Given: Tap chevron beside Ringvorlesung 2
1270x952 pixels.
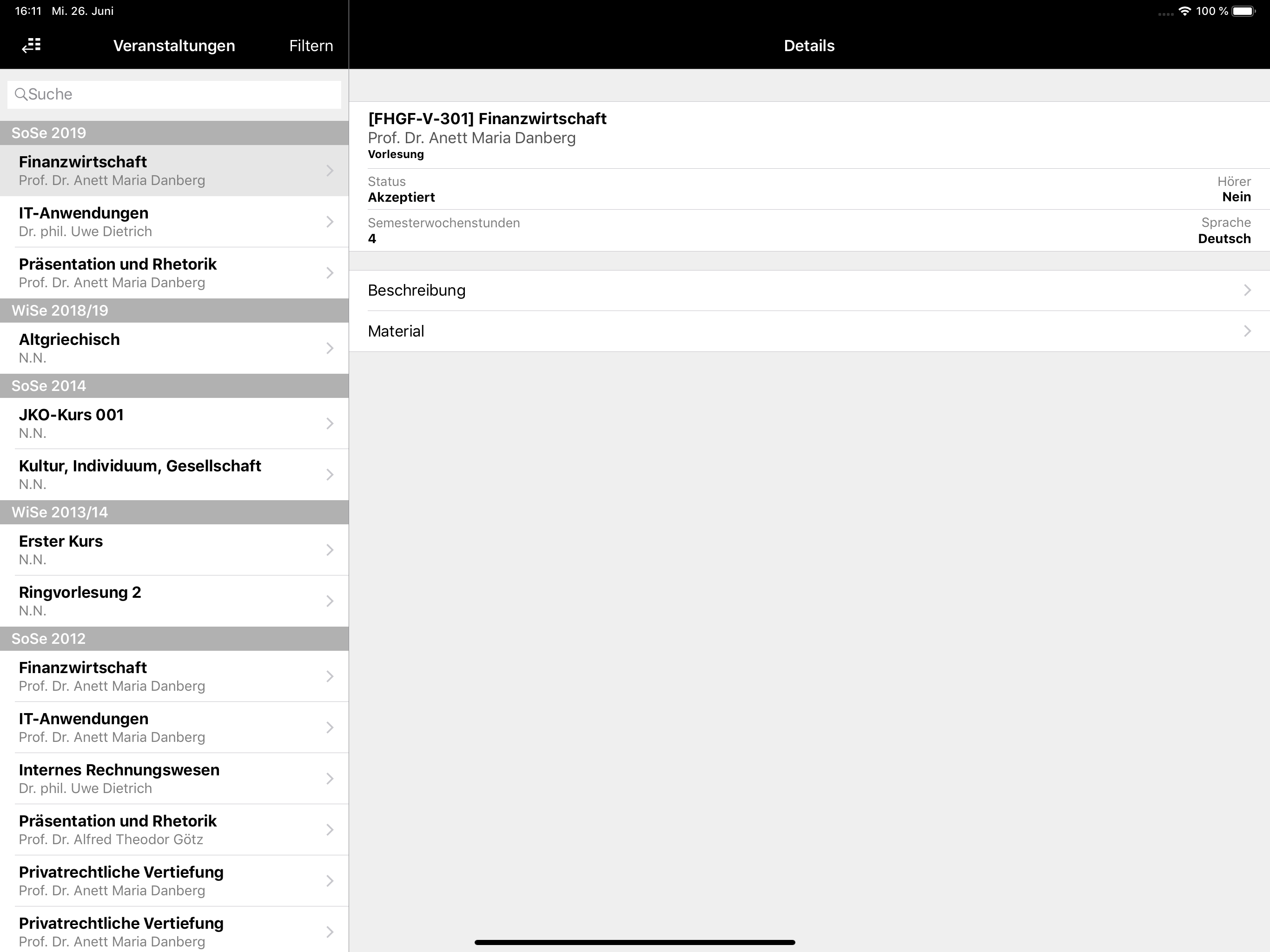Looking at the screenshot, I should [x=330, y=601].
